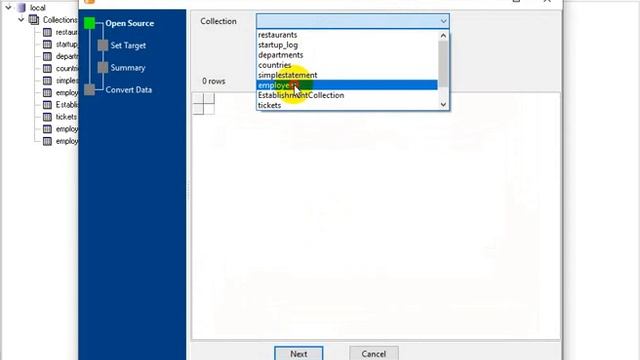The height and width of the screenshot is (360, 640).
Task: Click the green Open Source step indicator
Action: (89, 23)
